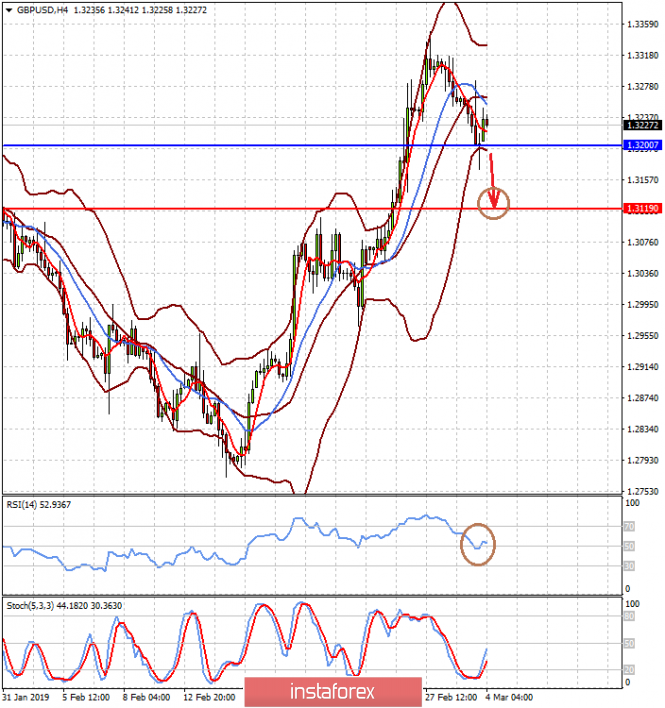Select the red horizontal line at 1.31190
This screenshot has height=708, width=665.
point(312,209)
